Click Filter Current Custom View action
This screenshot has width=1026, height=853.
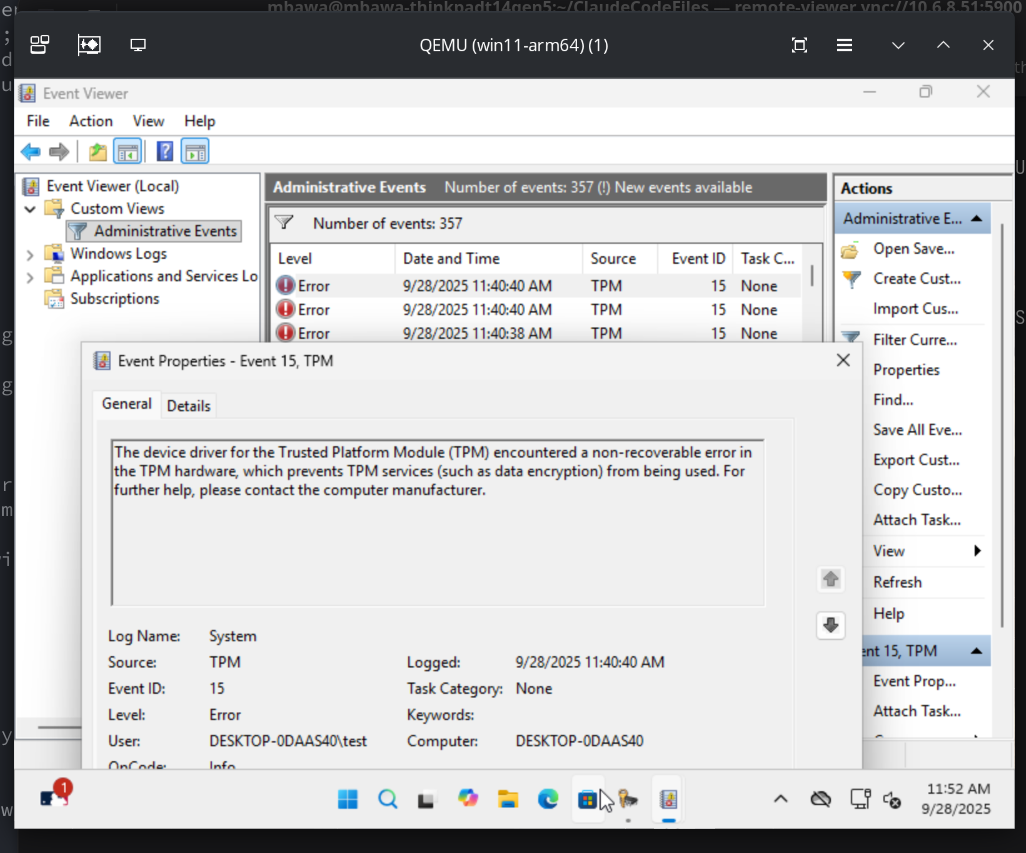click(914, 340)
